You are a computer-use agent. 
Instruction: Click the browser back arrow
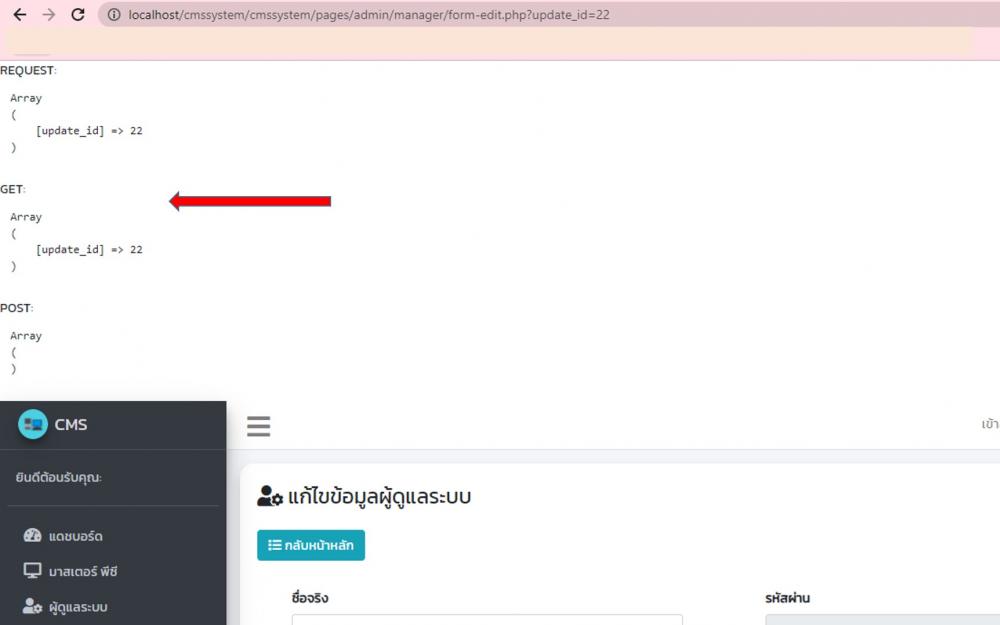click(20, 15)
